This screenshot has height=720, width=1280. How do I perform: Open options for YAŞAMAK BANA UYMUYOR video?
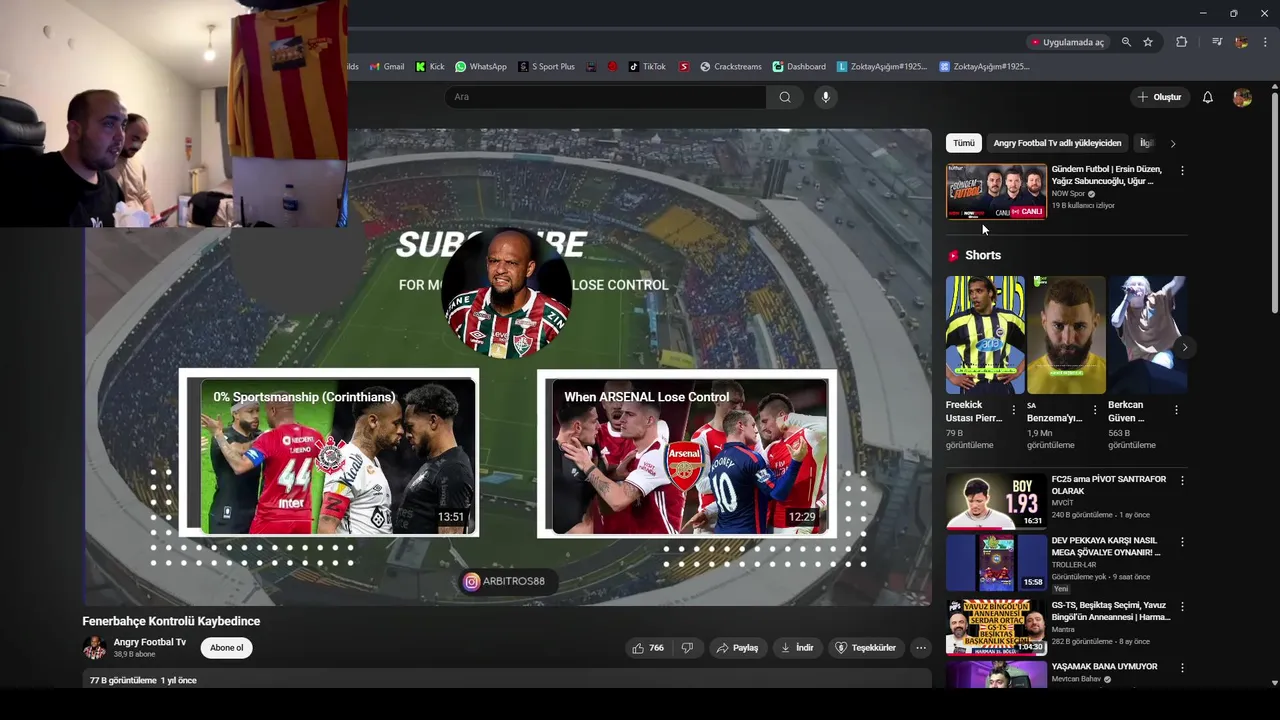point(1182,668)
